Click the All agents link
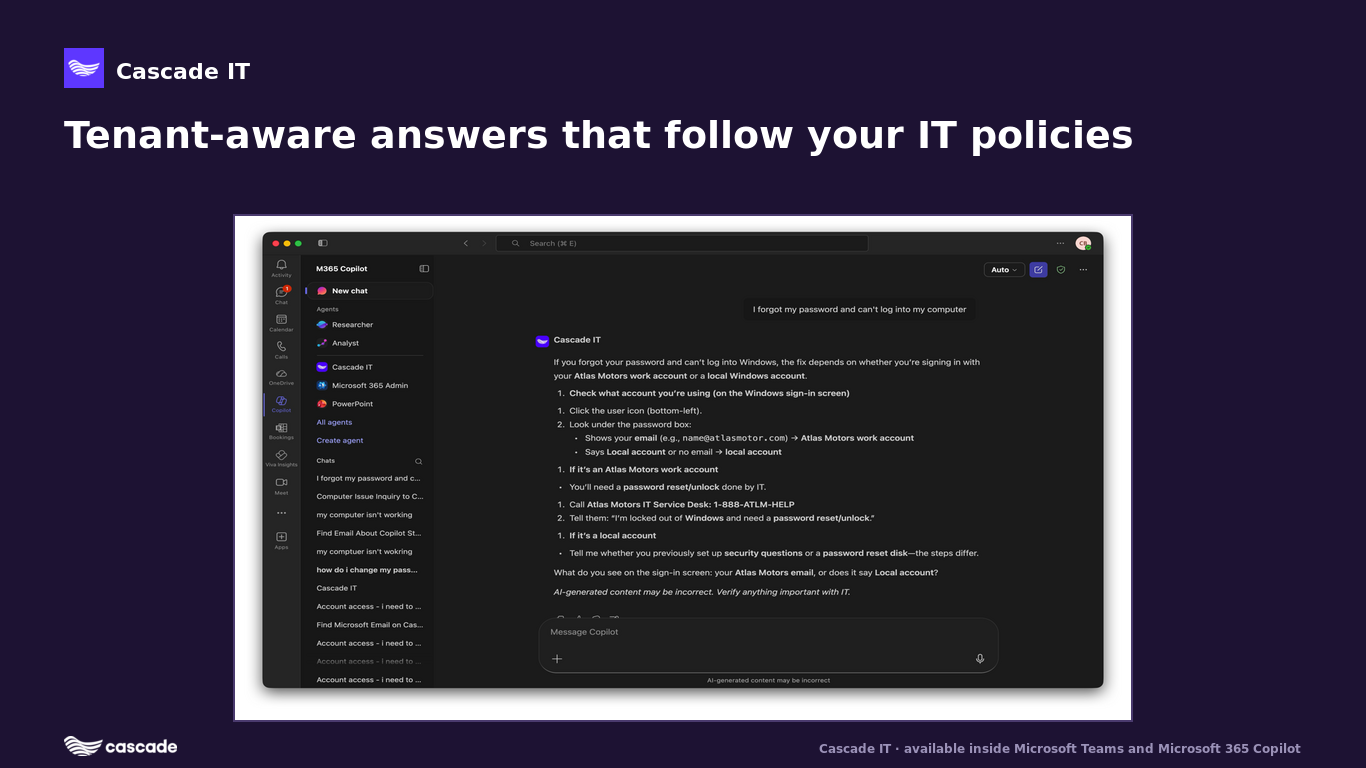 click(334, 423)
